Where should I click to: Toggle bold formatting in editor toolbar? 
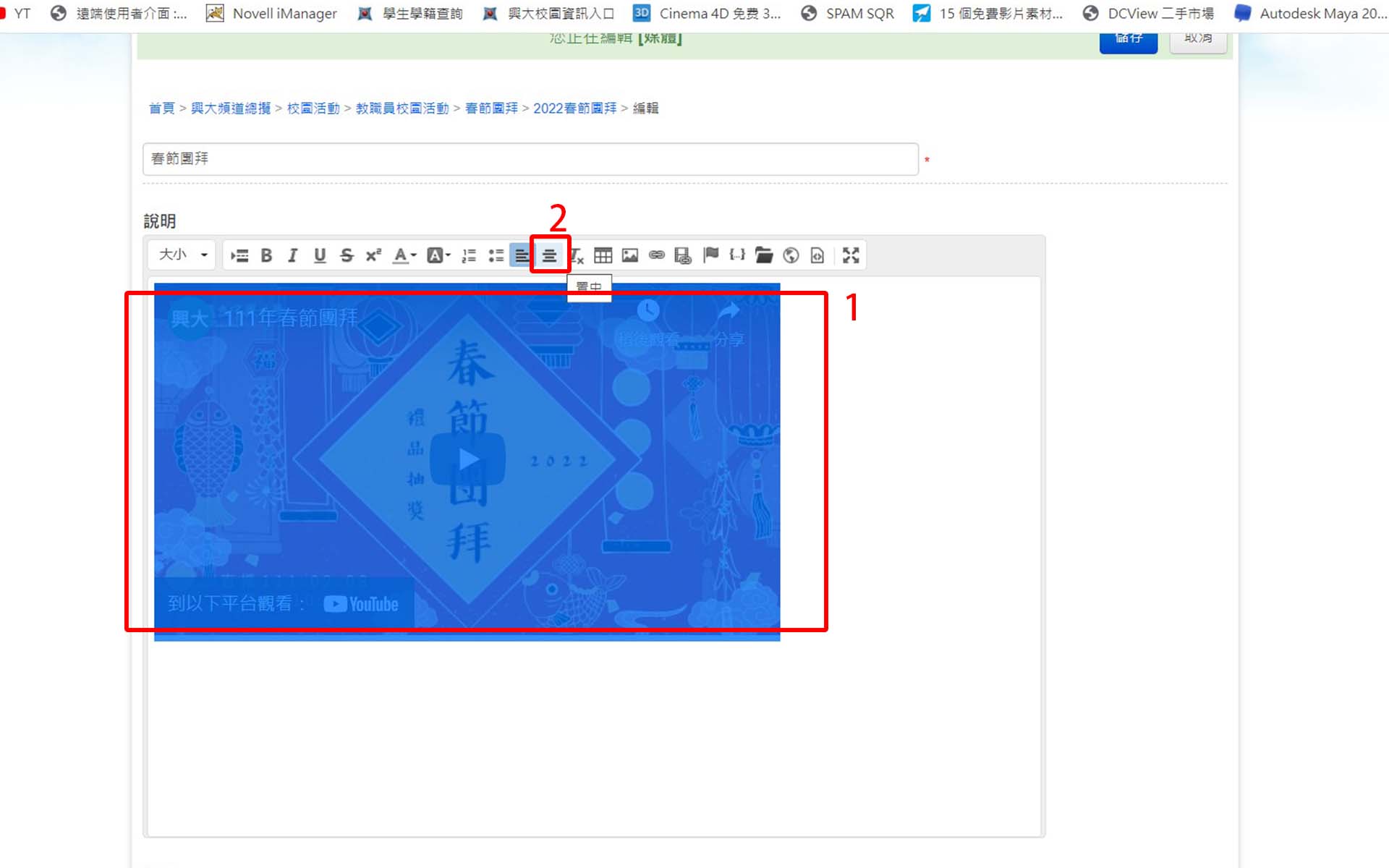tap(266, 255)
